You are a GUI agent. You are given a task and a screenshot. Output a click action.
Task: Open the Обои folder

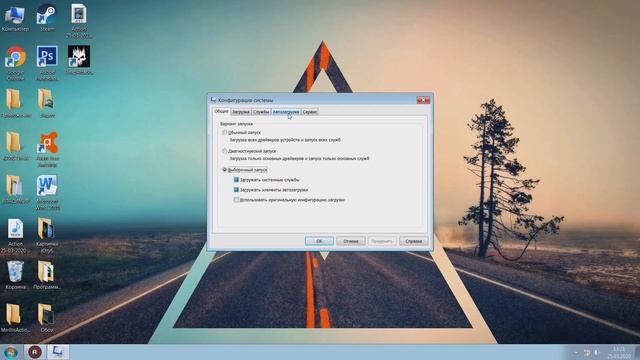(x=47, y=318)
